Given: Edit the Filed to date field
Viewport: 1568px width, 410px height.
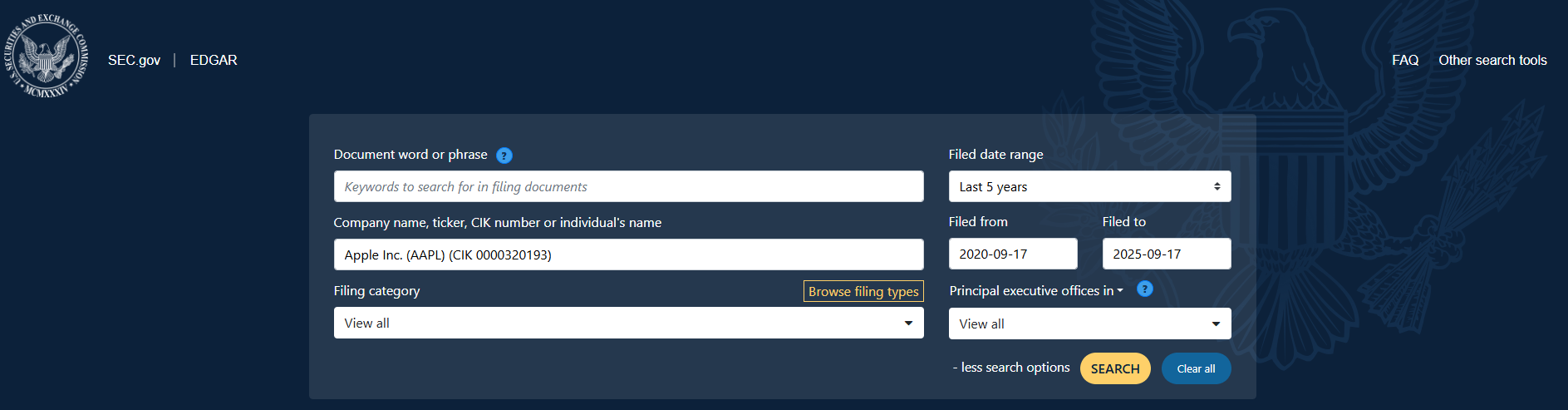Looking at the screenshot, I should (x=1167, y=254).
